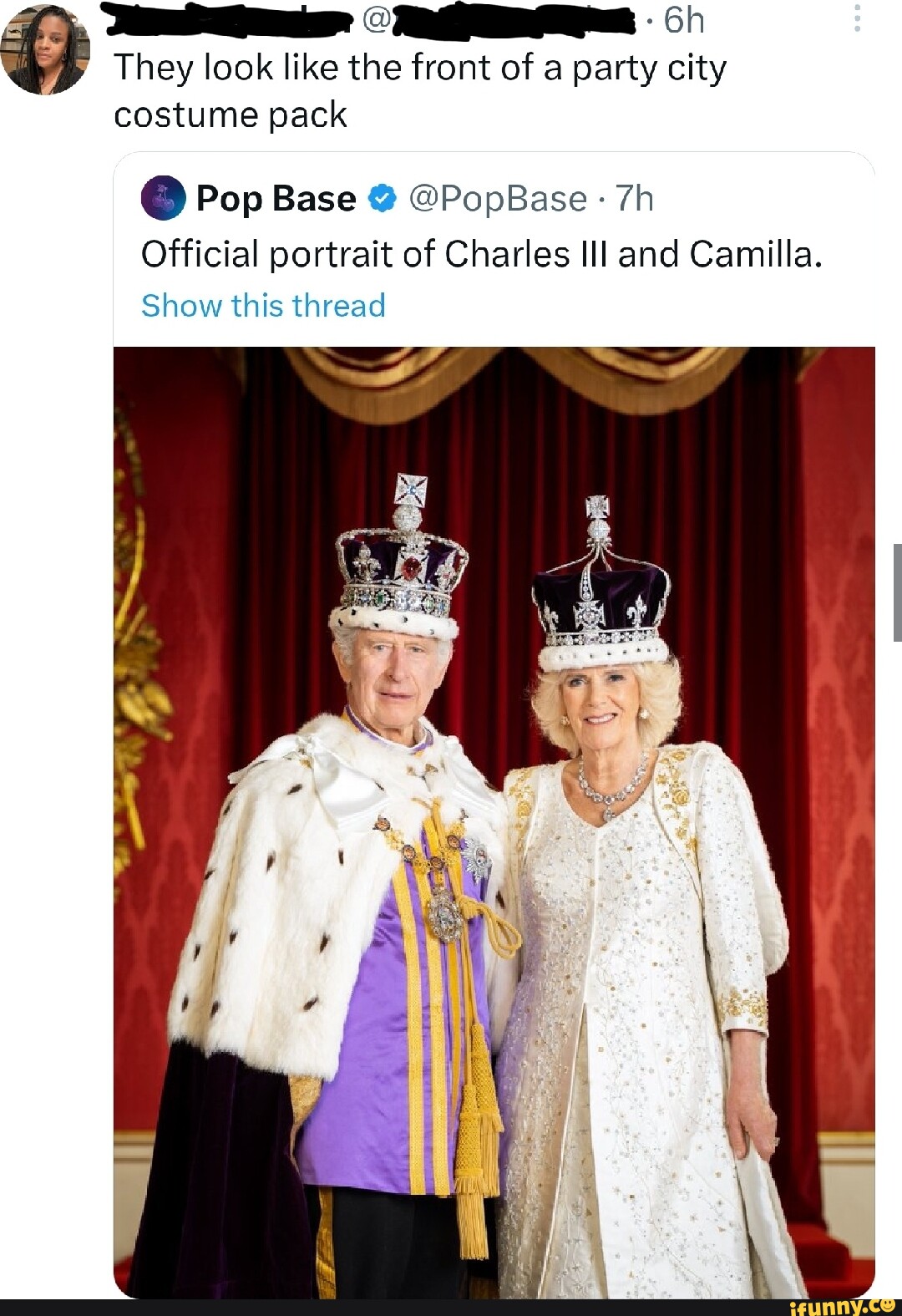Click the King's jeweled crown in the photo
The height and width of the screenshot is (1316, 902).
[403, 568]
